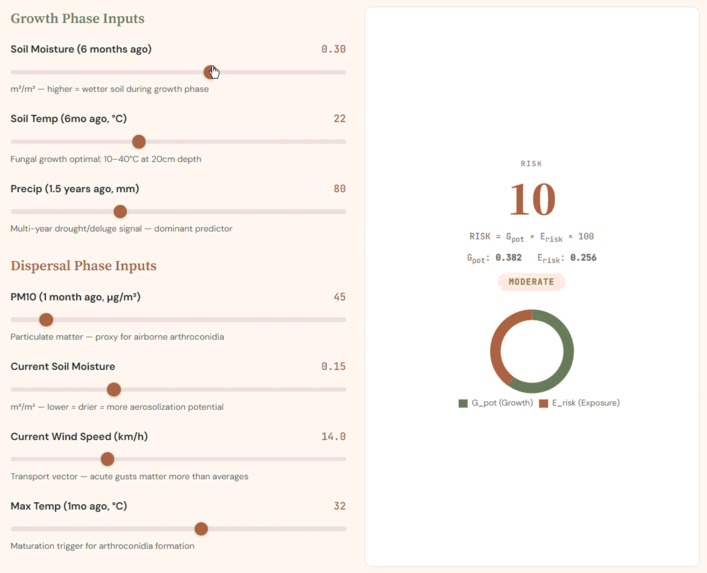Click the 'lower = drier' aerosolization hint text
707x573 pixels.
[117, 407]
